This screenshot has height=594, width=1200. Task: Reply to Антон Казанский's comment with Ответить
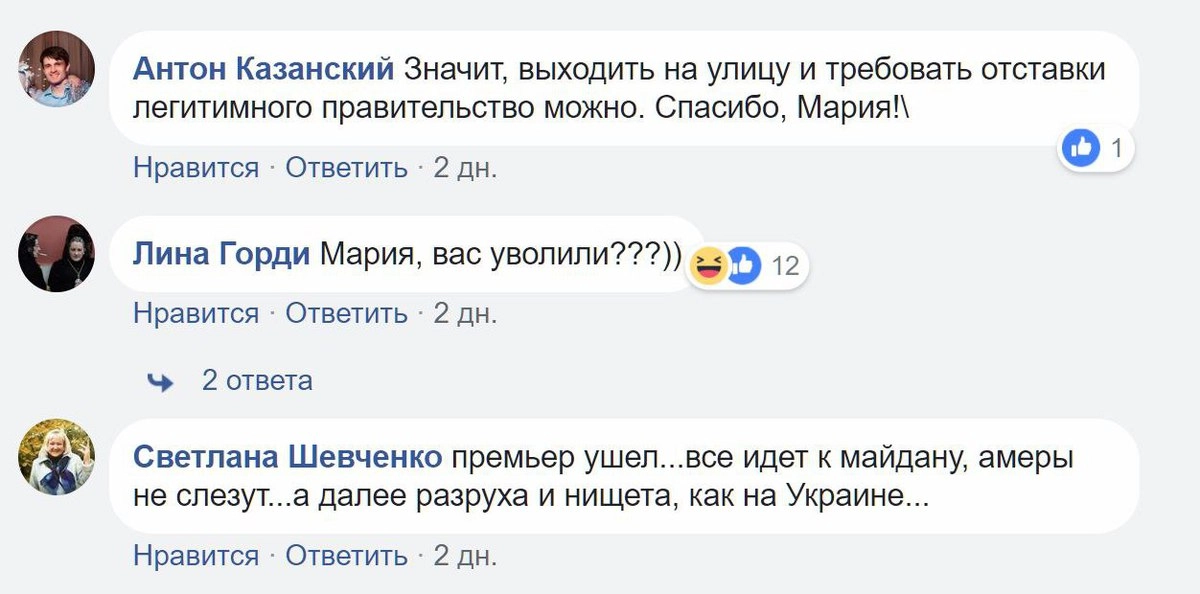(x=346, y=168)
